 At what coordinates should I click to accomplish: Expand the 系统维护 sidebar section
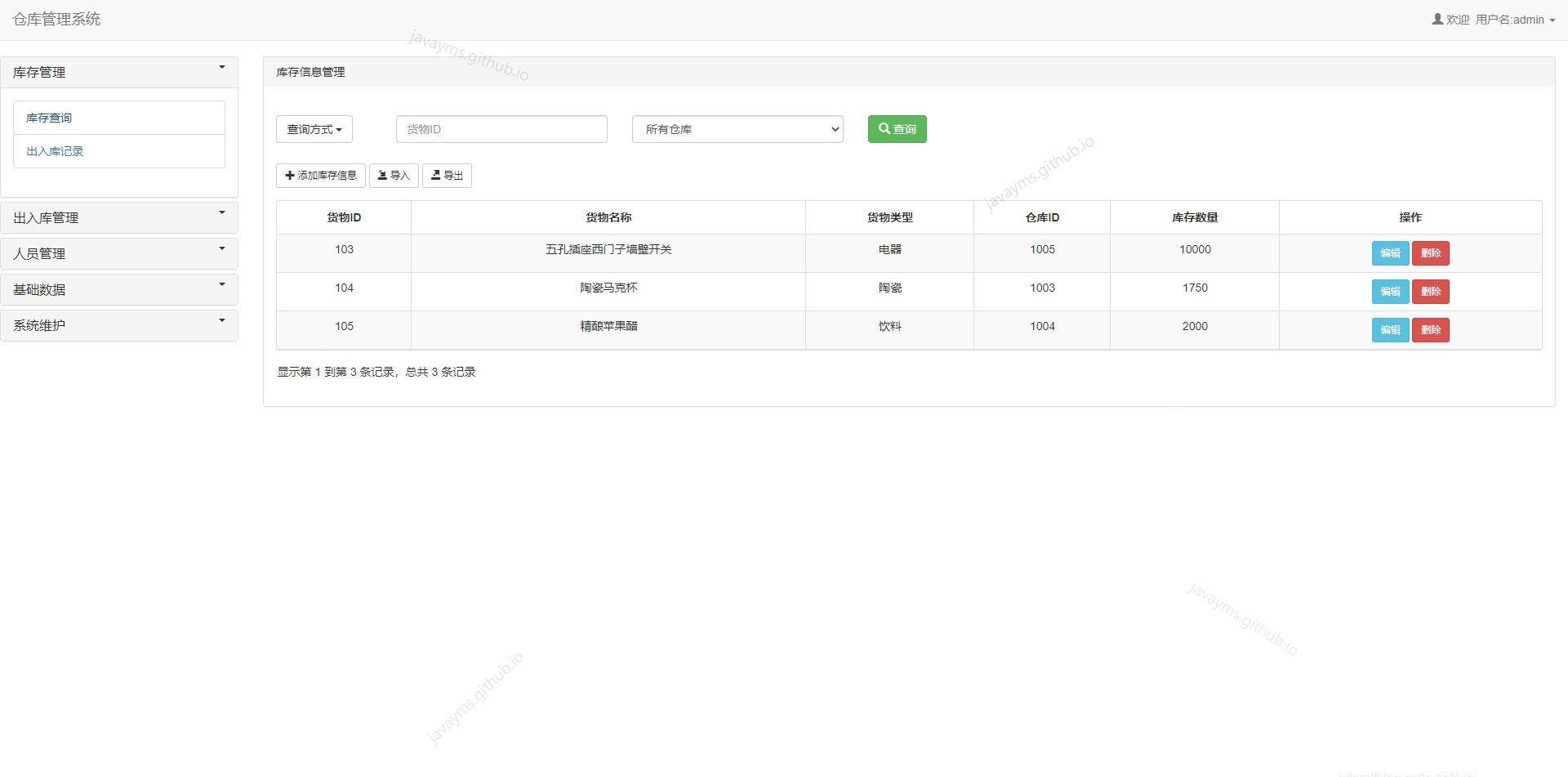(x=119, y=324)
